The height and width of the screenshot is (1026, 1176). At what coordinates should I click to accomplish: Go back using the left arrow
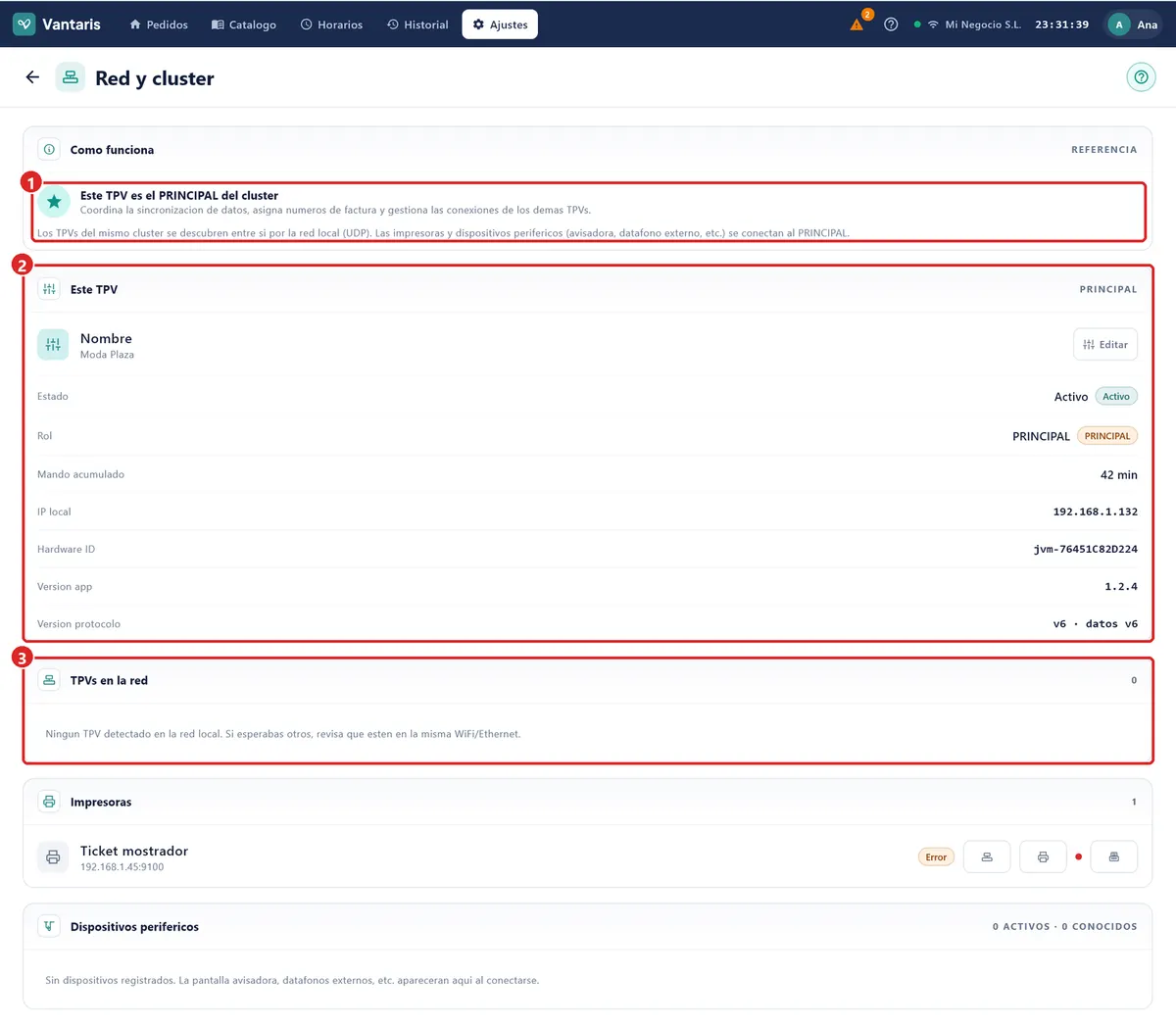pos(32,77)
